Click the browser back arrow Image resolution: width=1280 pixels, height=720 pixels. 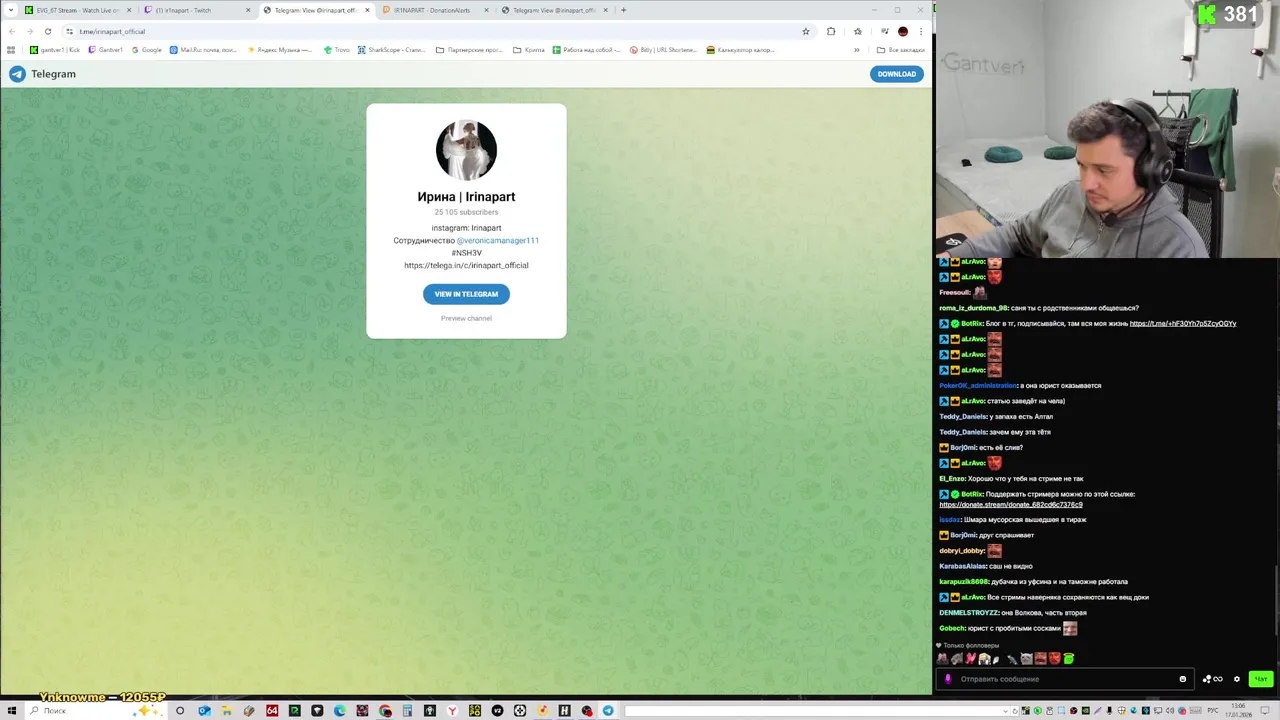point(12,31)
